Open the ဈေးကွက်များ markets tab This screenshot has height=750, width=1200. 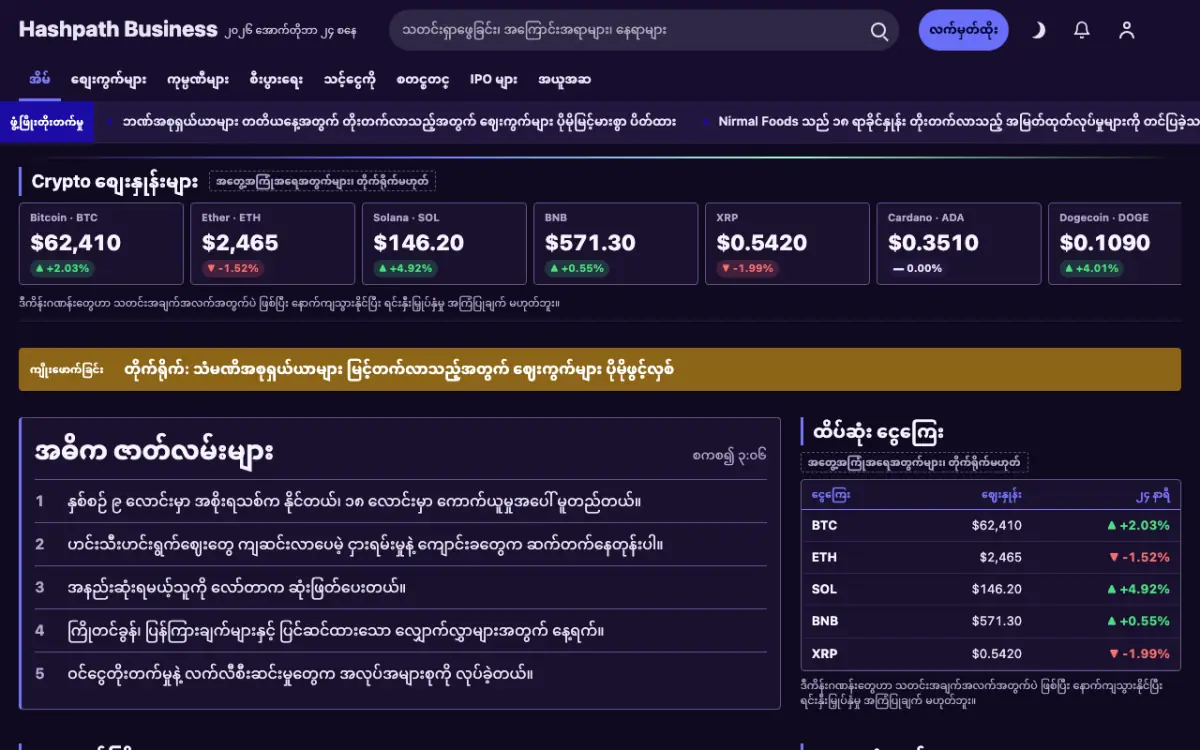(x=109, y=80)
